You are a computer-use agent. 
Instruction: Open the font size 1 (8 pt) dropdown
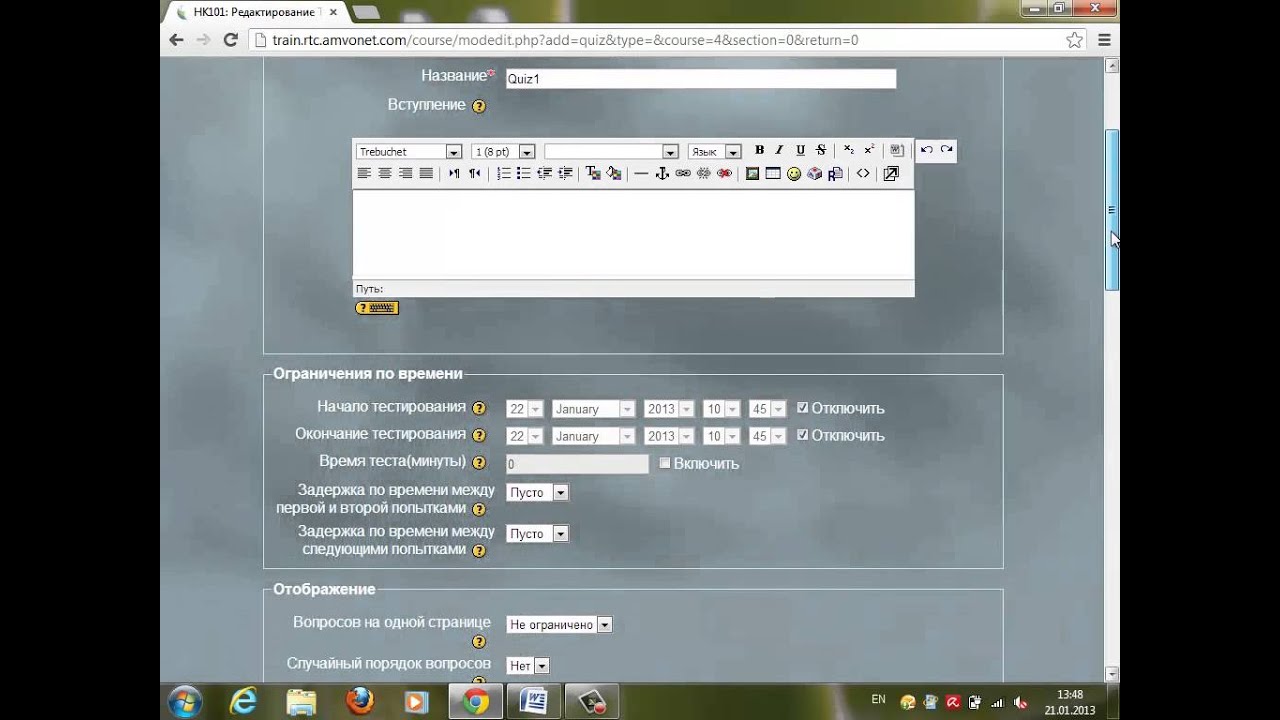[503, 152]
